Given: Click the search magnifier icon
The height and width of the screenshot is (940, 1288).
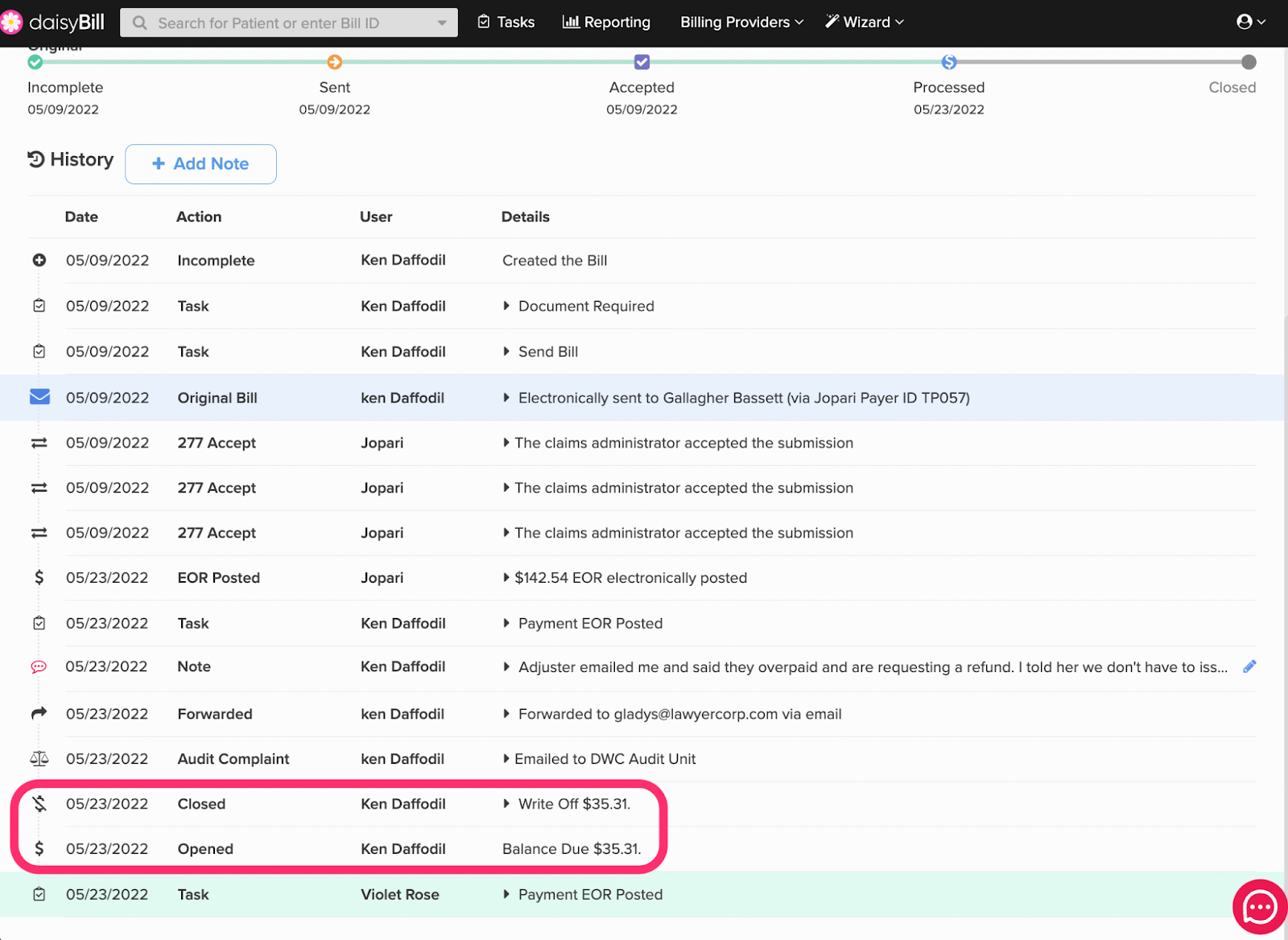Looking at the screenshot, I should click(140, 23).
